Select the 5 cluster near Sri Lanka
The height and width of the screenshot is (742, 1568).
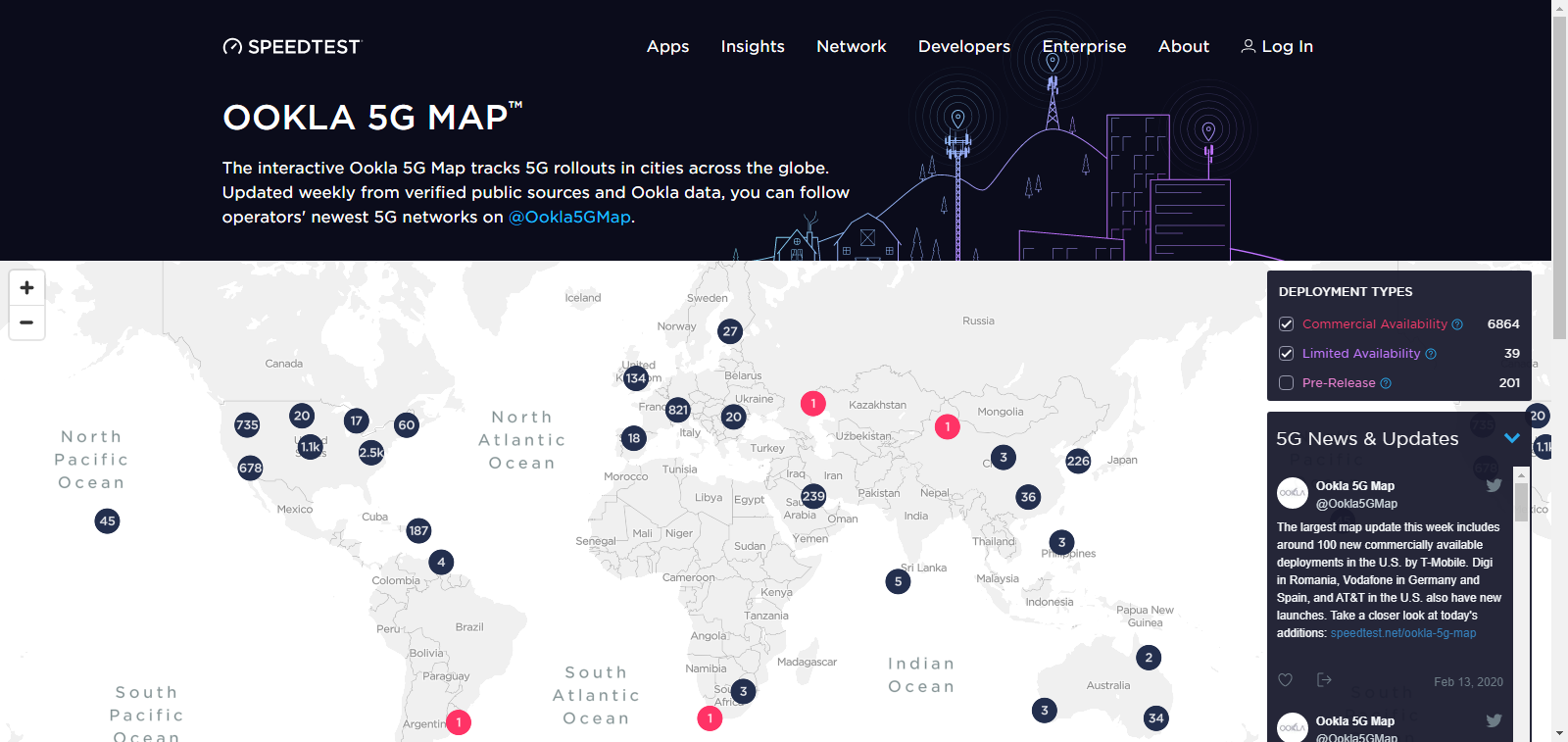point(898,581)
